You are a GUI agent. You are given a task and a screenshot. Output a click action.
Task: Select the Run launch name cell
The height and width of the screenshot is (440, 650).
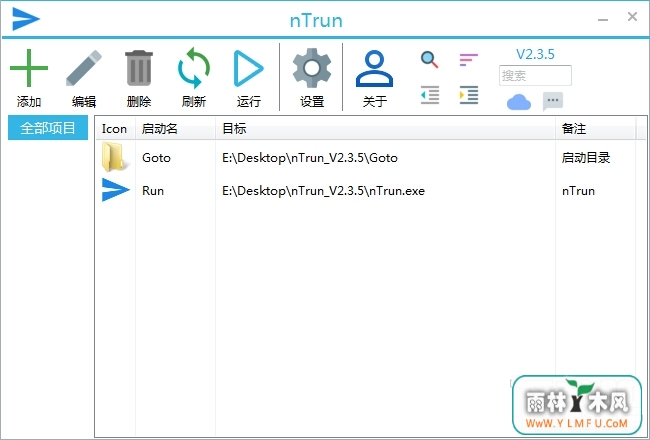pyautogui.click(x=153, y=191)
